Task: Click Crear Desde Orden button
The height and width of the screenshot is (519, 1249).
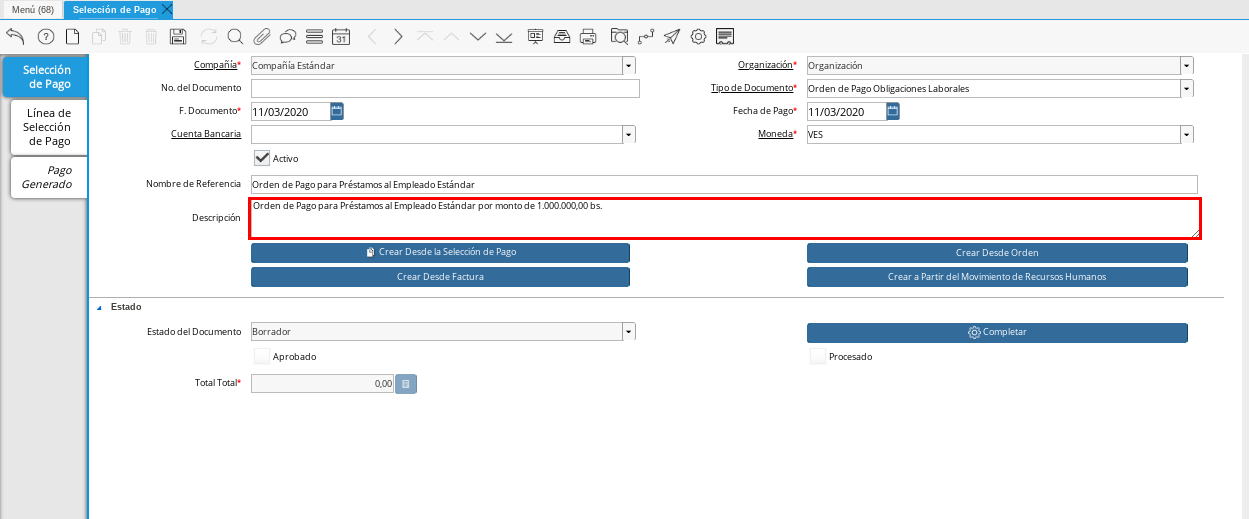Action: [997, 253]
